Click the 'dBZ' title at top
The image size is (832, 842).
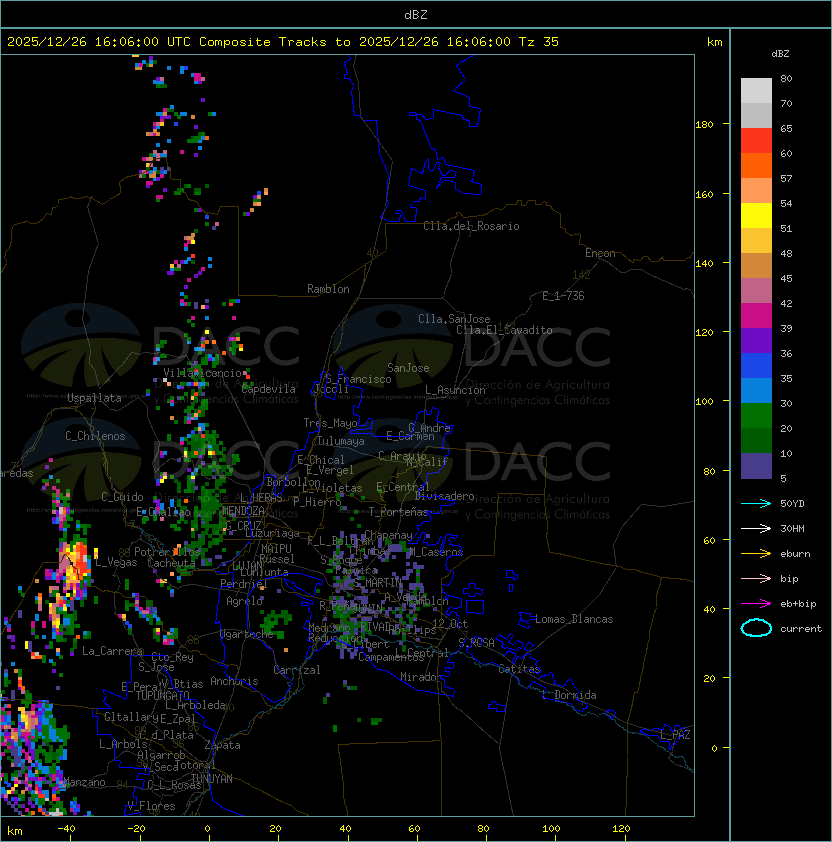coord(416,14)
